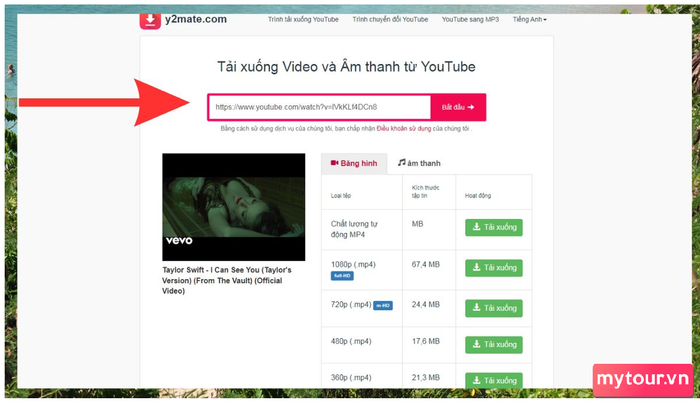Open Trình chuyển đổi YouTube menu item
Image resolution: width=700 pixels, height=405 pixels.
point(390,20)
